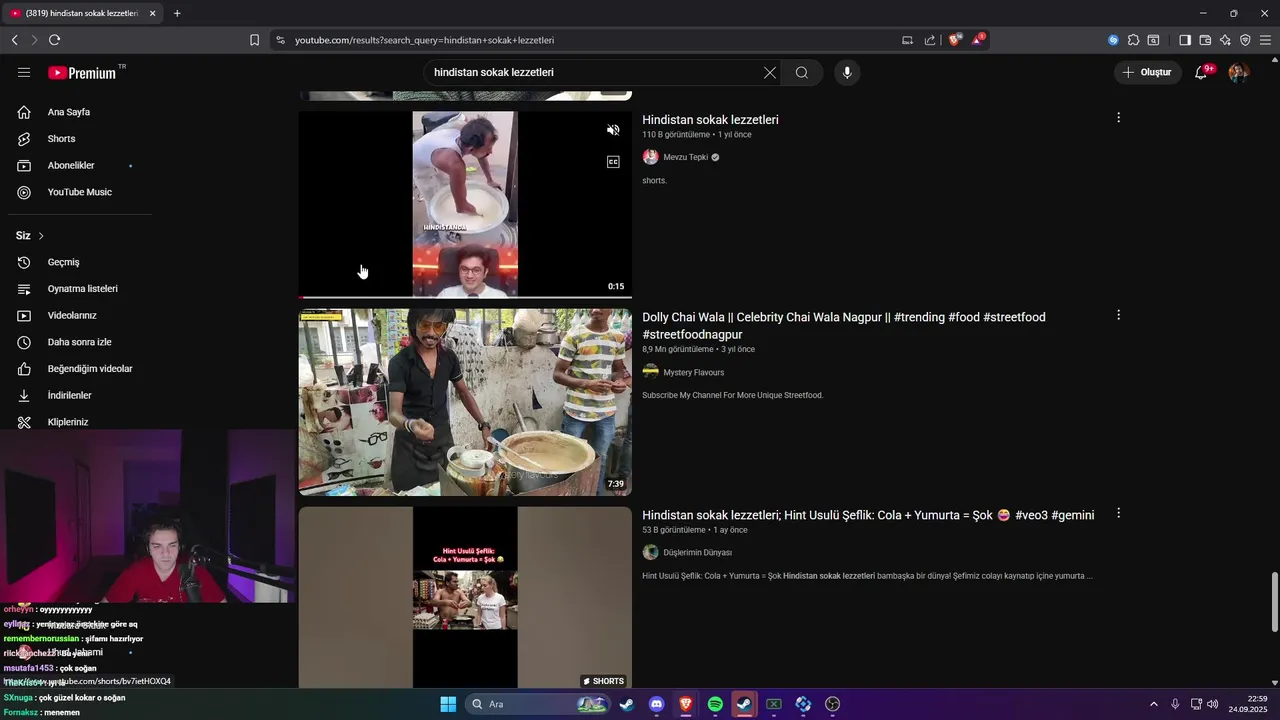Open more options for Mevzu Tepki video
Viewport: 1280px width, 720px height.
(1118, 118)
